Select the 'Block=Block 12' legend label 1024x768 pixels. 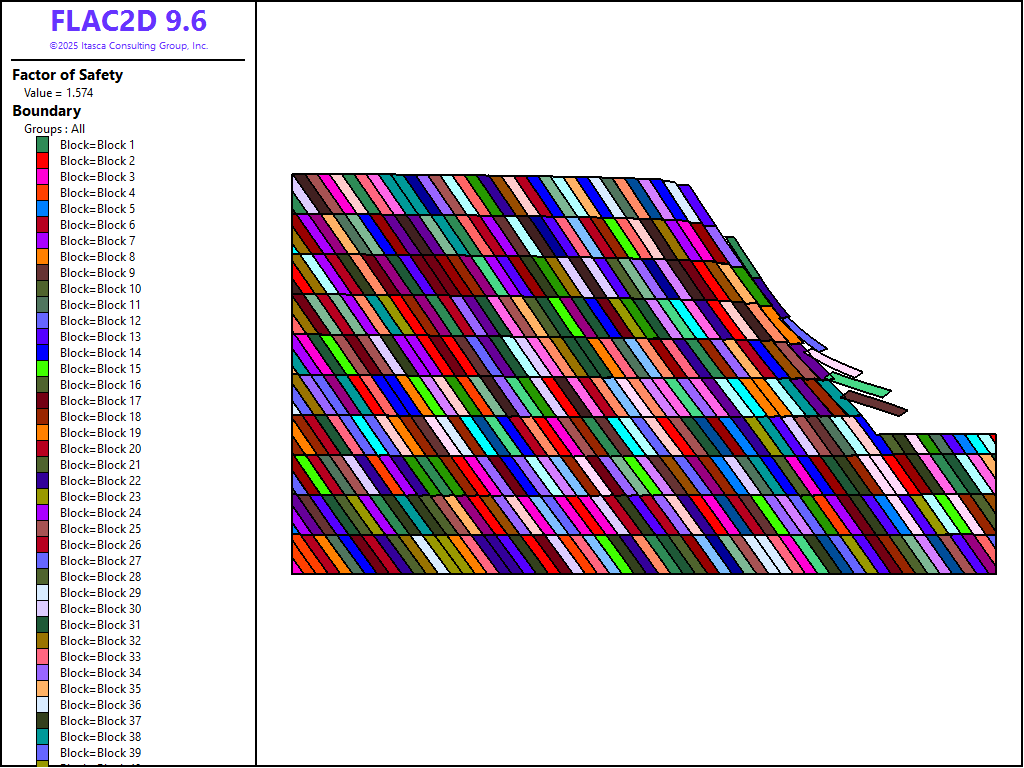pyautogui.click(x=100, y=321)
